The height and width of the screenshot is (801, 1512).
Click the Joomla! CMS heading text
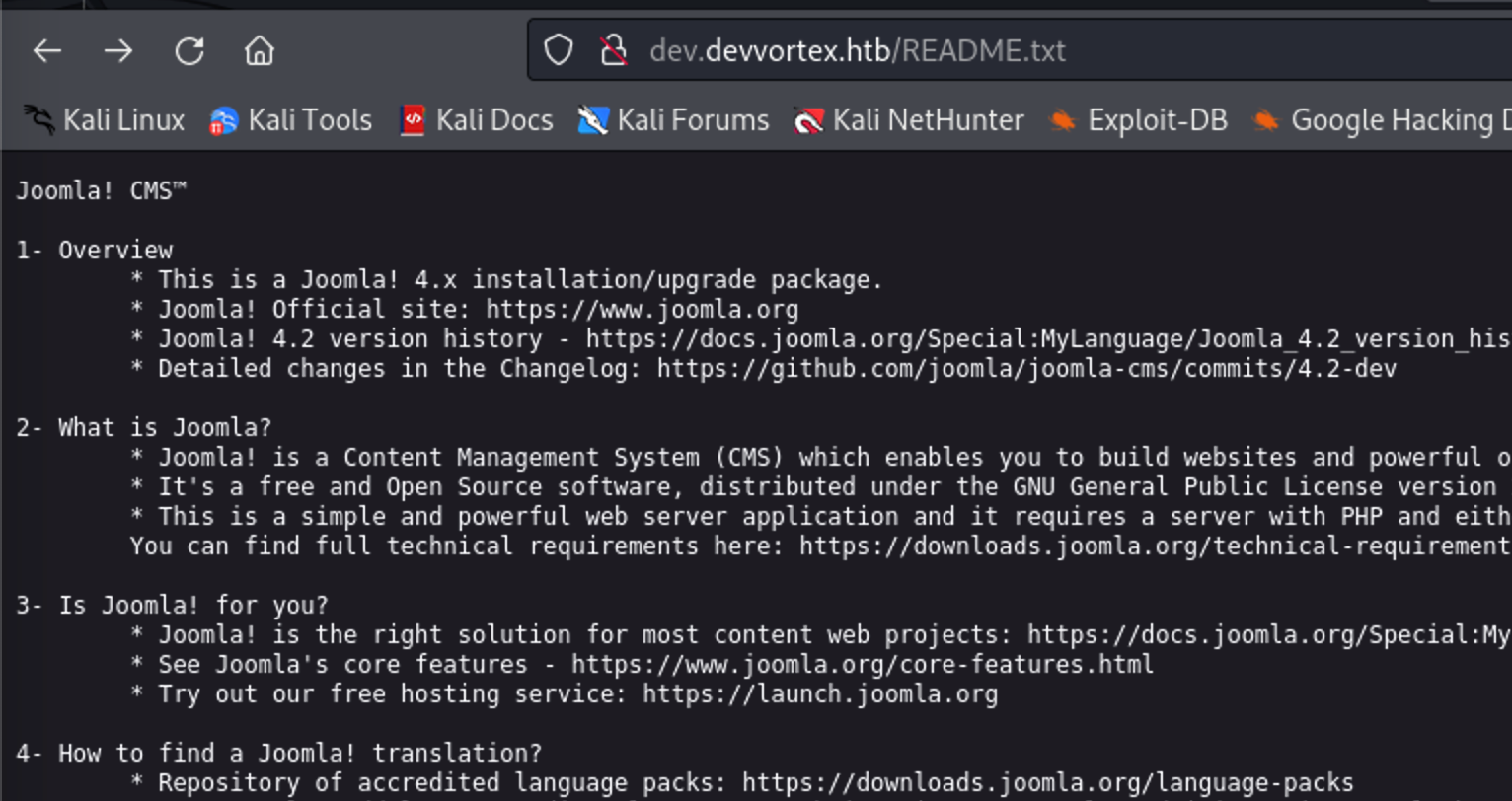click(x=101, y=191)
